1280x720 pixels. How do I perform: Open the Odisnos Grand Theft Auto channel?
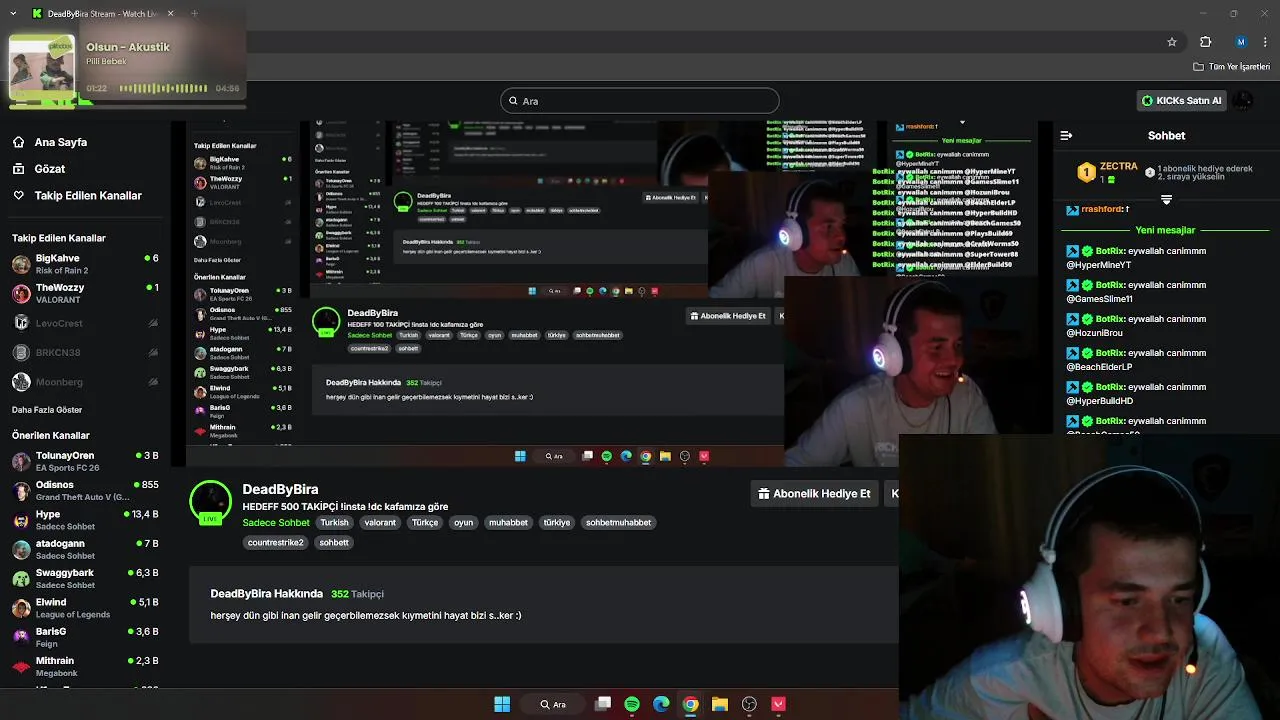[85, 491]
